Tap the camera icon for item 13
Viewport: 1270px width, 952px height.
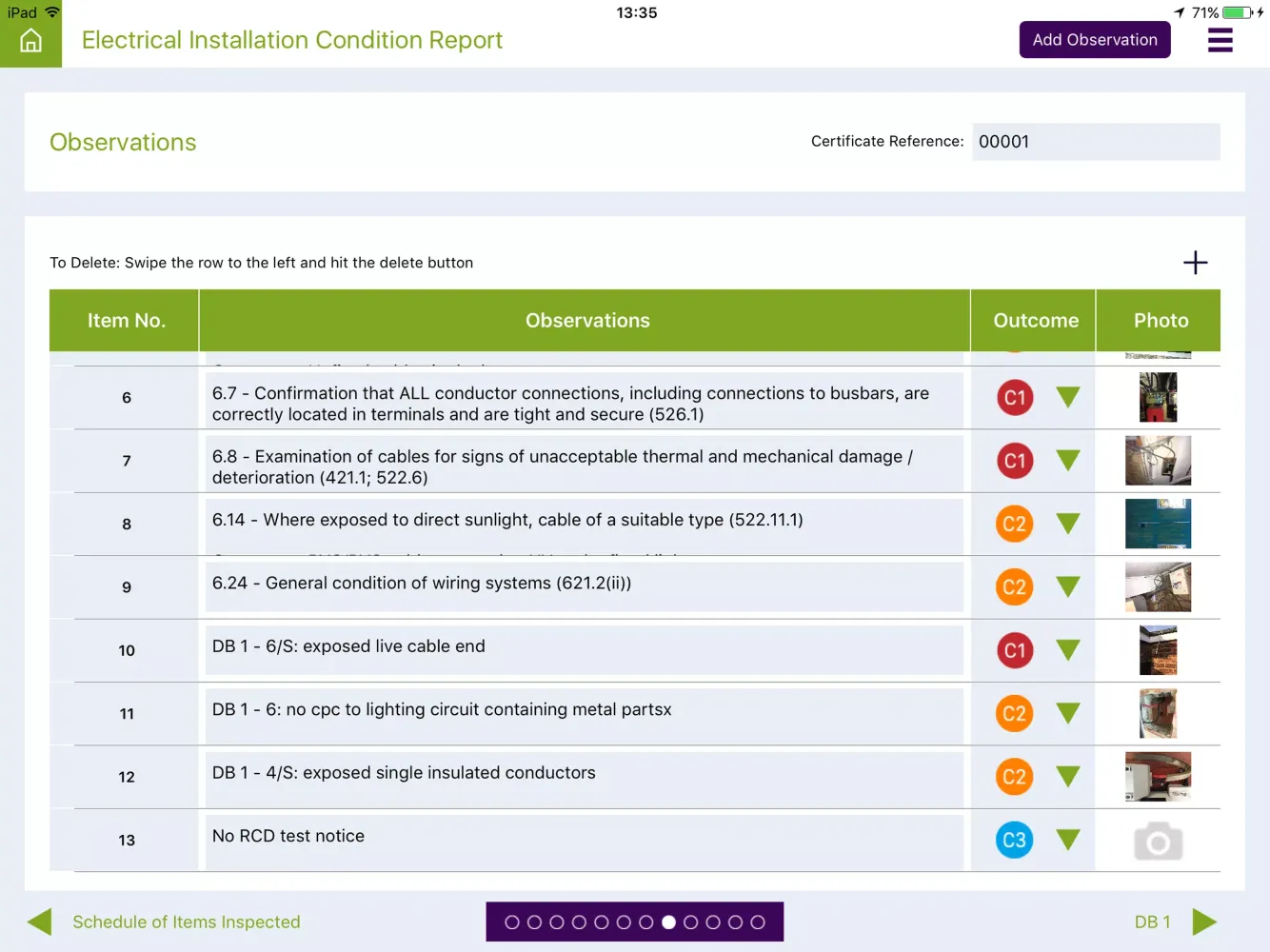click(x=1158, y=842)
